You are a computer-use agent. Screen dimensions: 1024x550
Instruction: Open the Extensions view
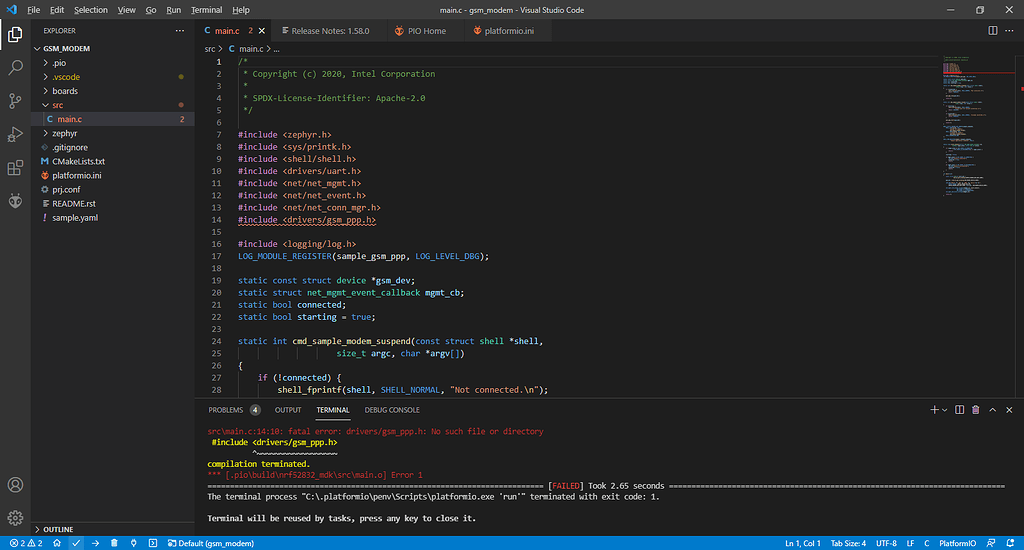click(x=15, y=168)
